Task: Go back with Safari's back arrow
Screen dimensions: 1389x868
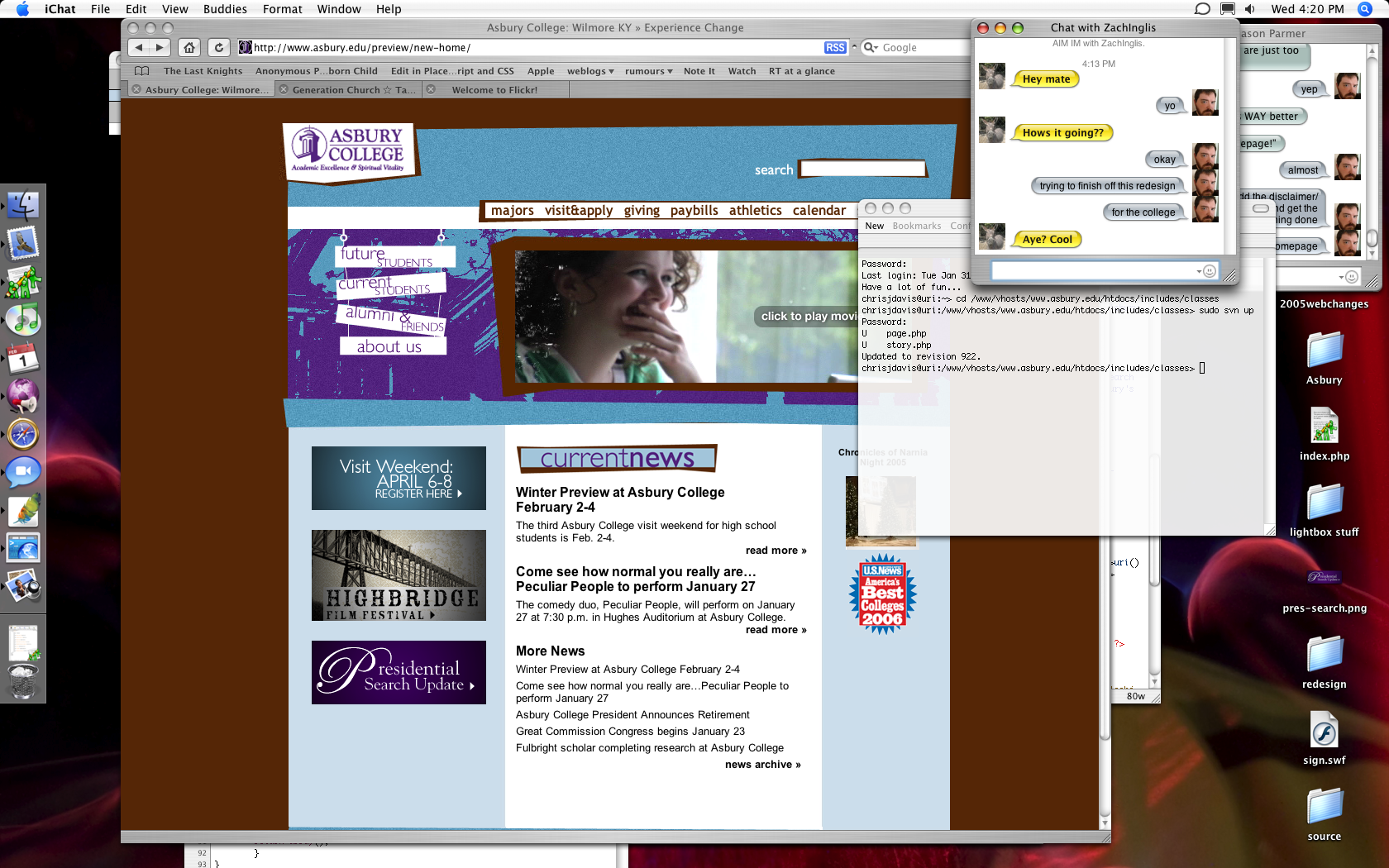Action: (x=139, y=47)
